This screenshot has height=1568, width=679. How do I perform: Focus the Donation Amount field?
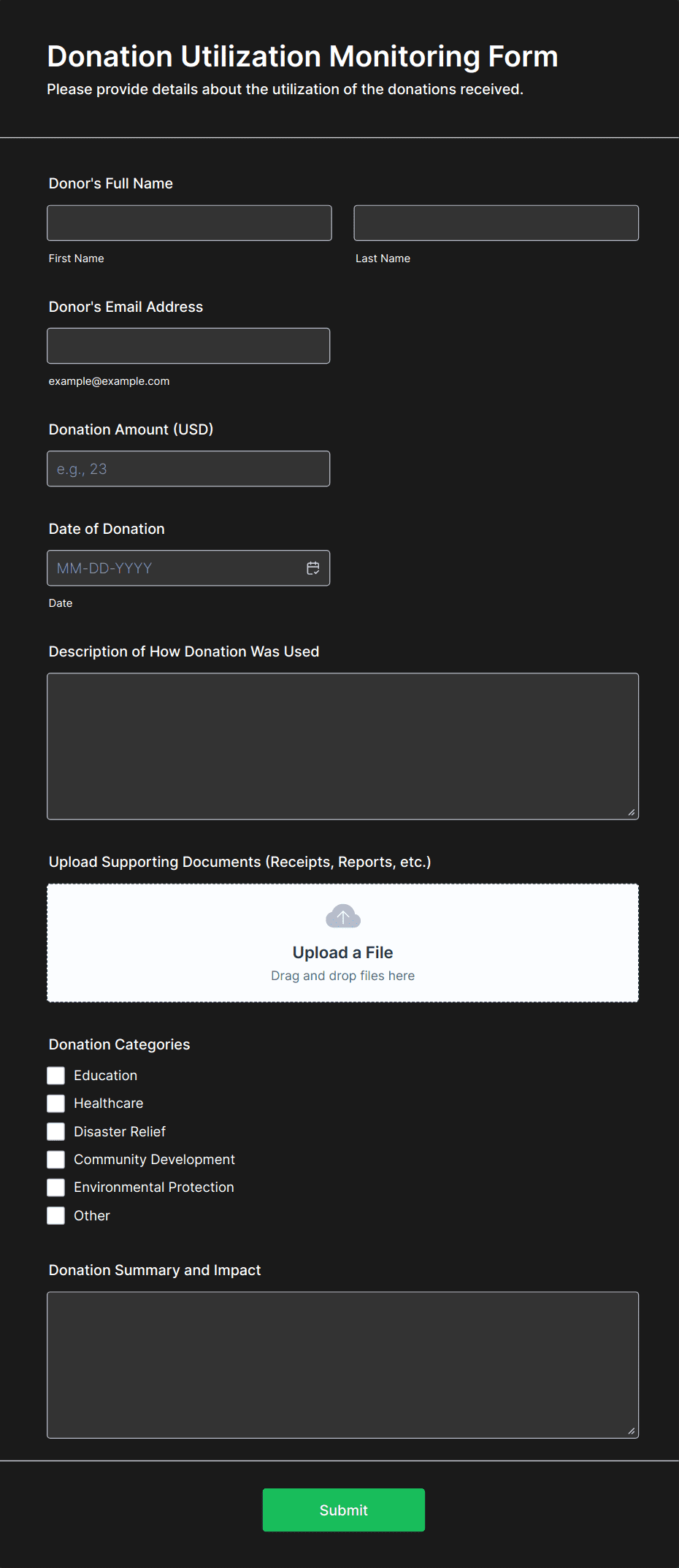pos(188,468)
